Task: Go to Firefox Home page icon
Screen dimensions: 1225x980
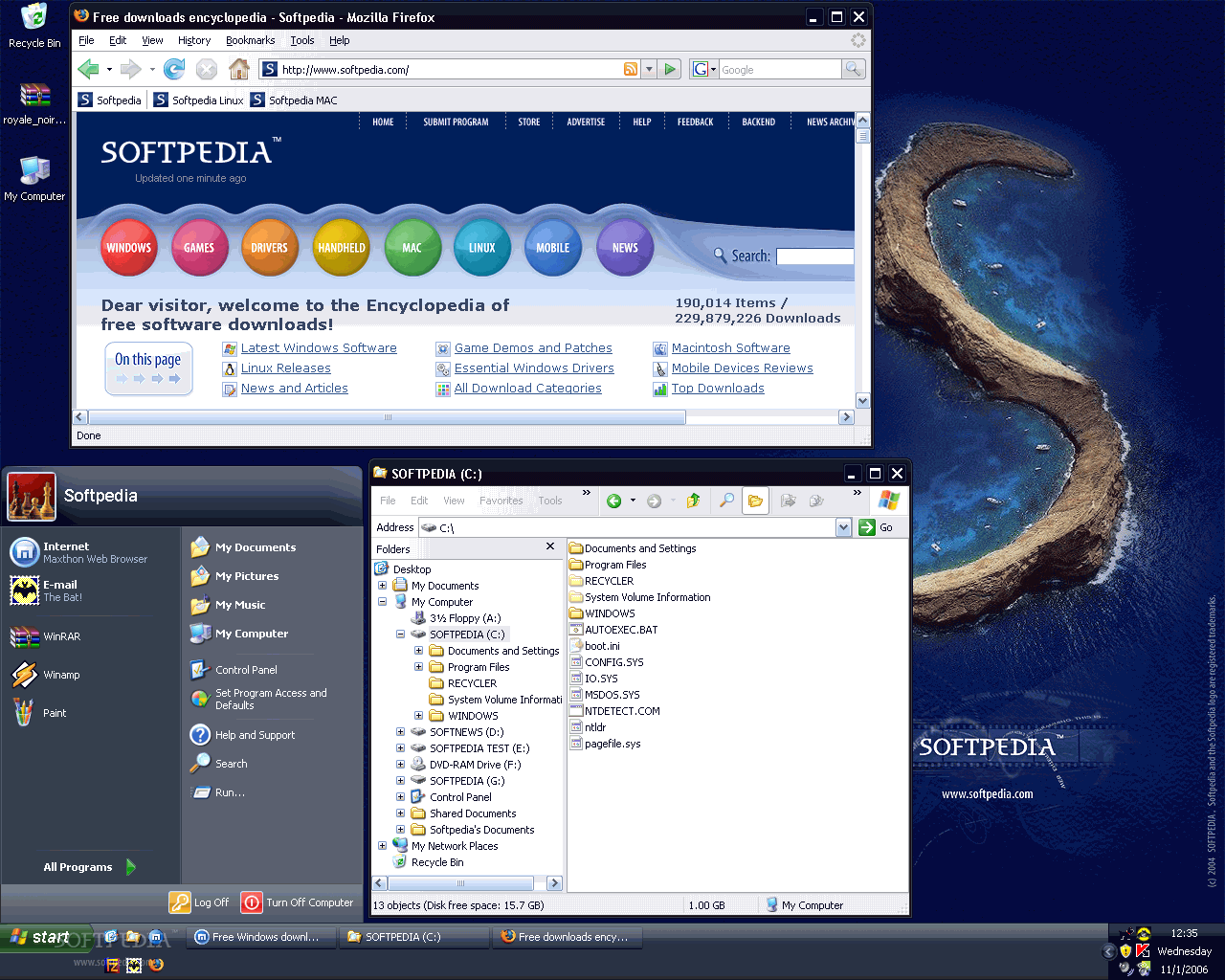Action: pyautogui.click(x=239, y=69)
